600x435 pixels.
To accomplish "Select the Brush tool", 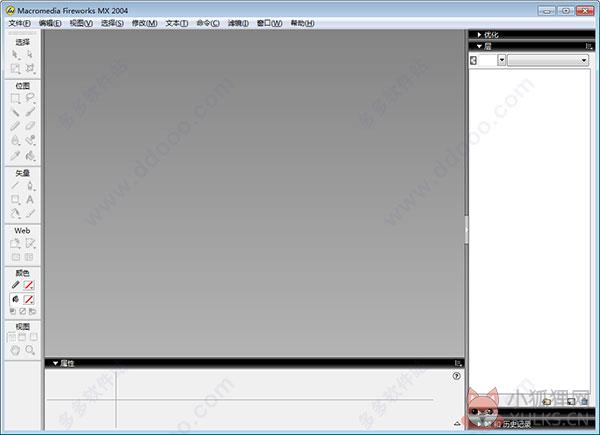I will pos(30,112).
